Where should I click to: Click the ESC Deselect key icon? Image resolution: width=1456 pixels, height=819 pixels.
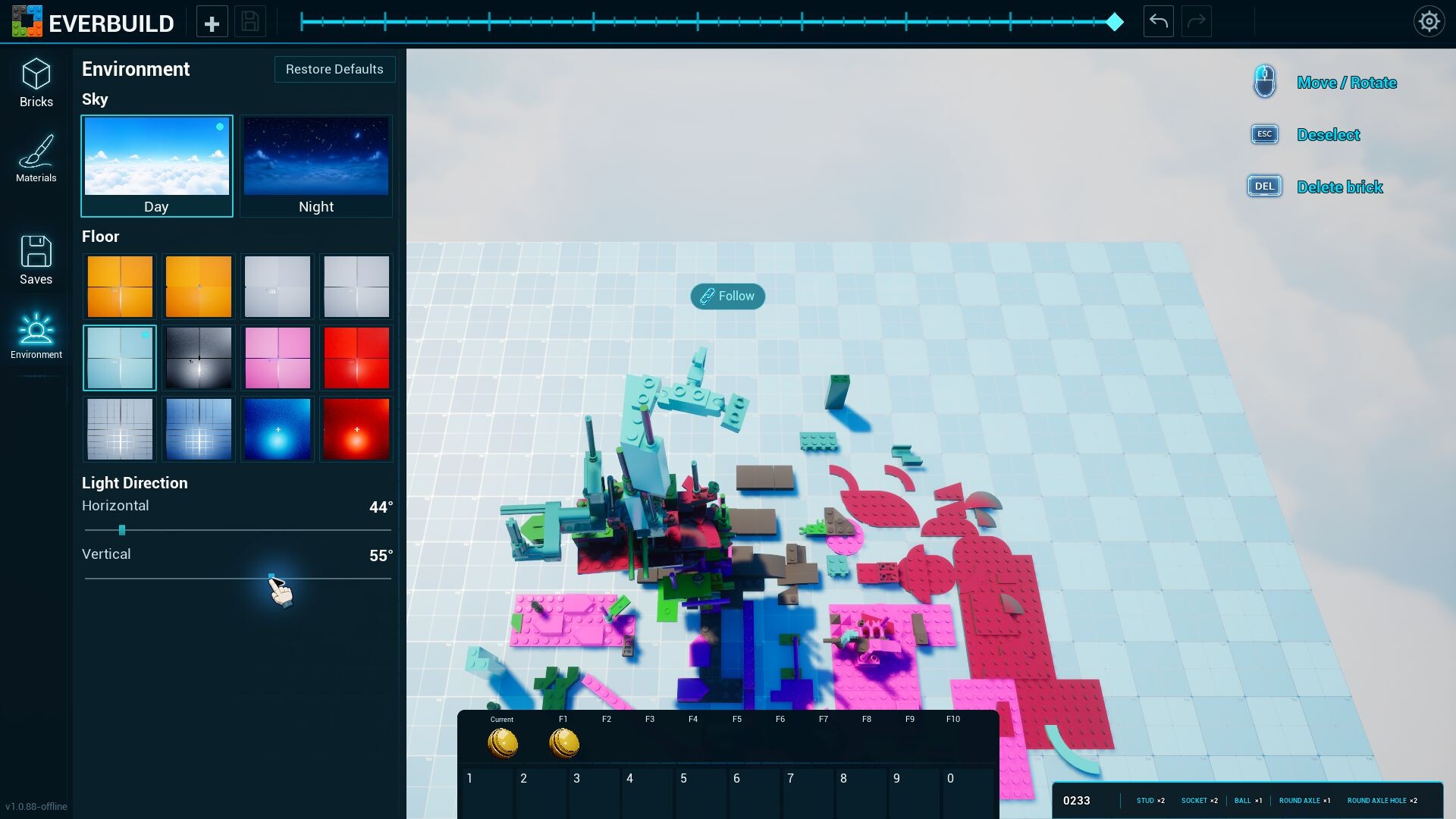click(x=1264, y=134)
